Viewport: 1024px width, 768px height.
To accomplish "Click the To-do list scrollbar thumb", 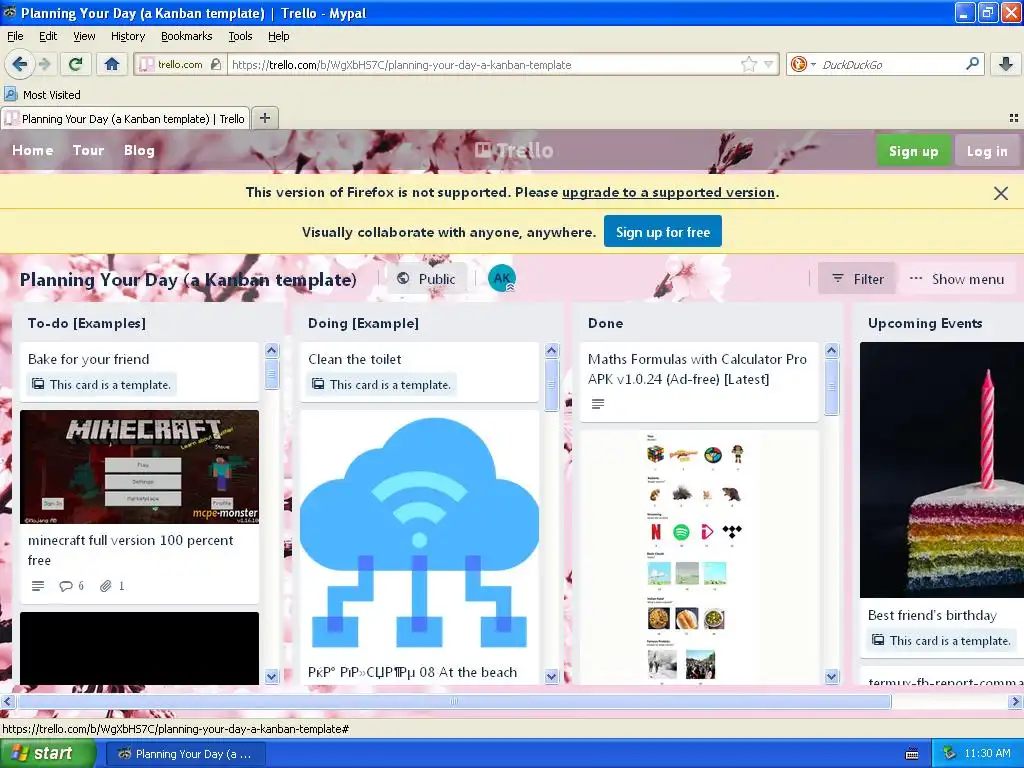I will [x=272, y=375].
